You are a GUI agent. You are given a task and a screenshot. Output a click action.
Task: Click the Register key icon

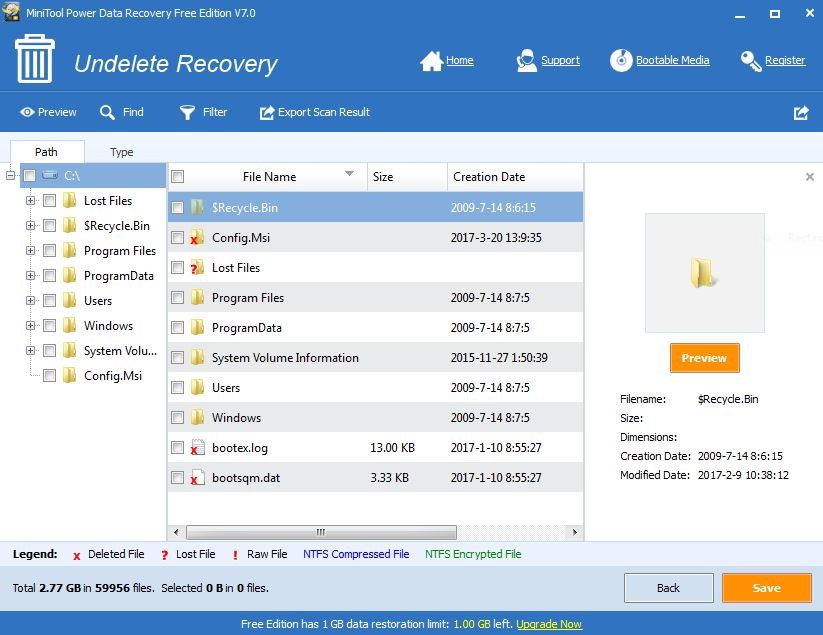[751, 61]
